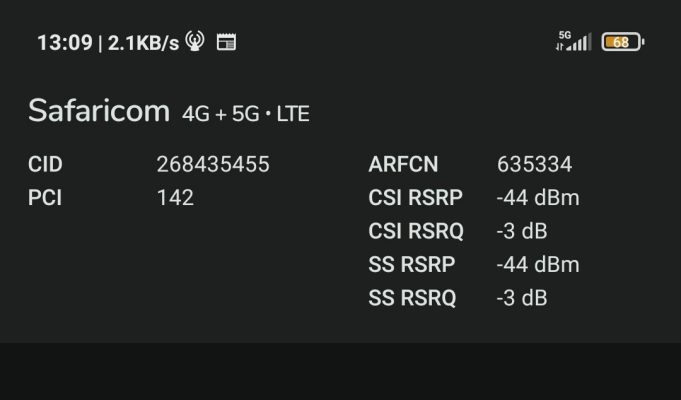681x400 pixels.
Task: Tap the CSI RSRQ label
Action: (416, 231)
